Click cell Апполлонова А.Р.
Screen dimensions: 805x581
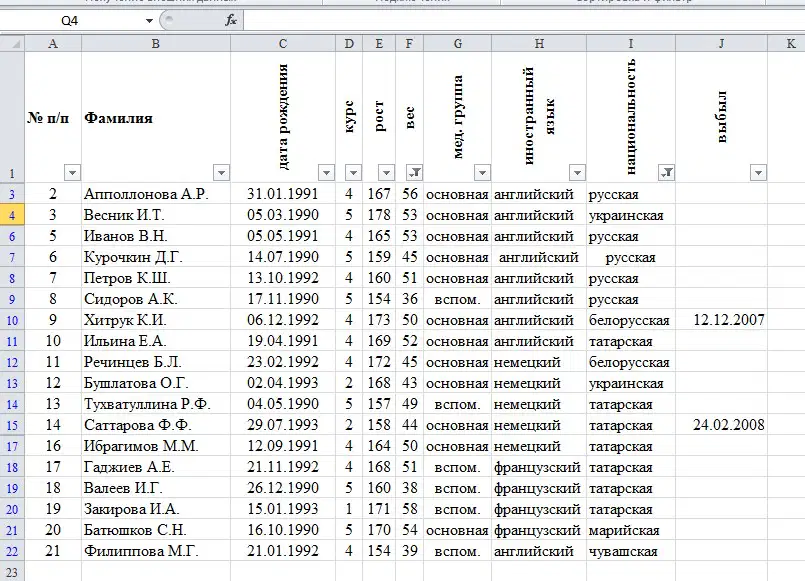(156, 194)
